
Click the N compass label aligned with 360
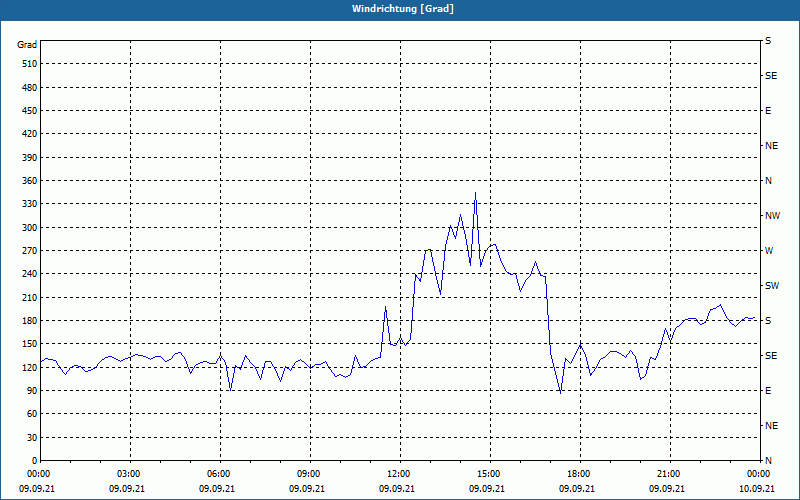(768, 181)
